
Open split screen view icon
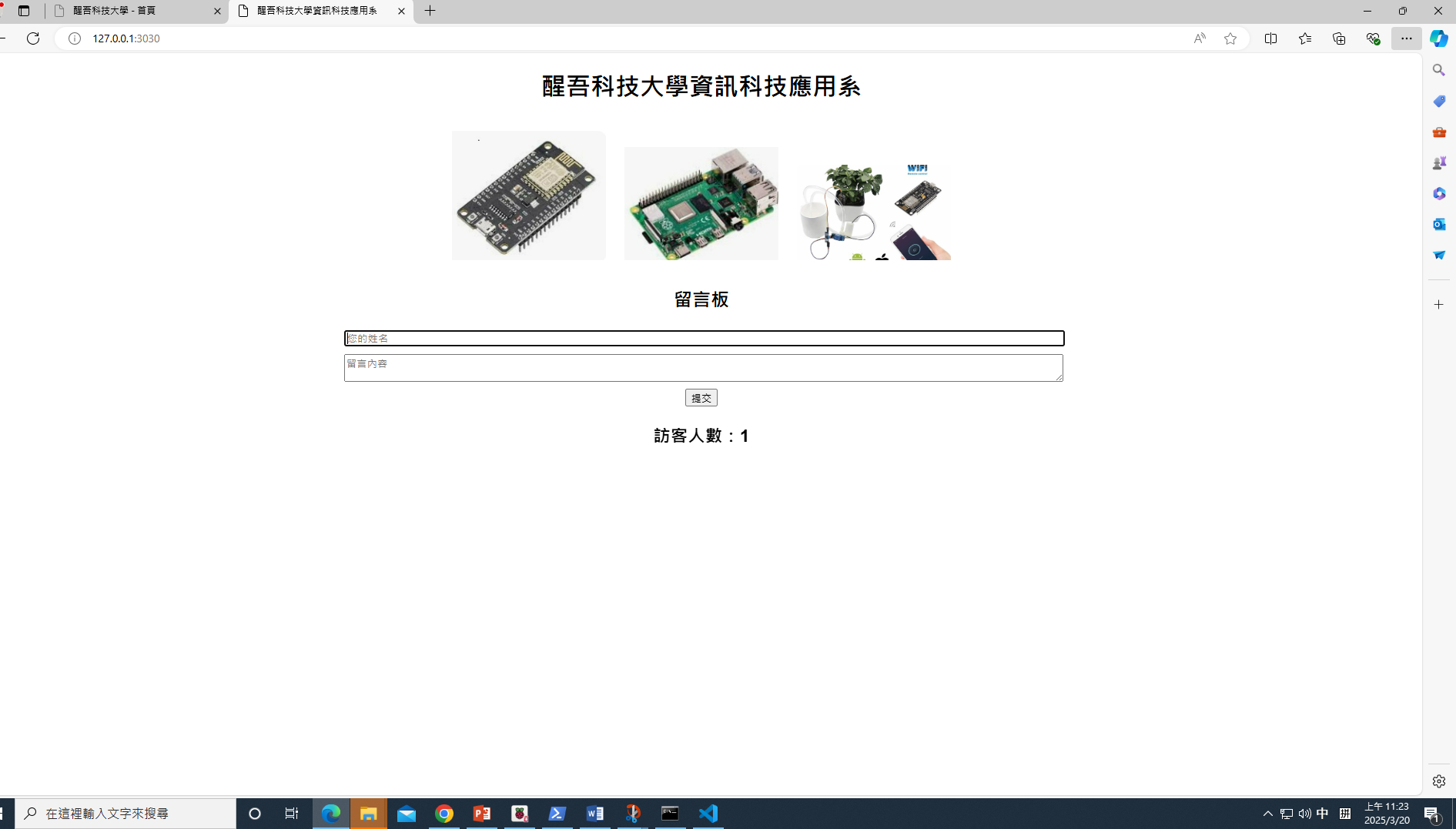(1271, 38)
